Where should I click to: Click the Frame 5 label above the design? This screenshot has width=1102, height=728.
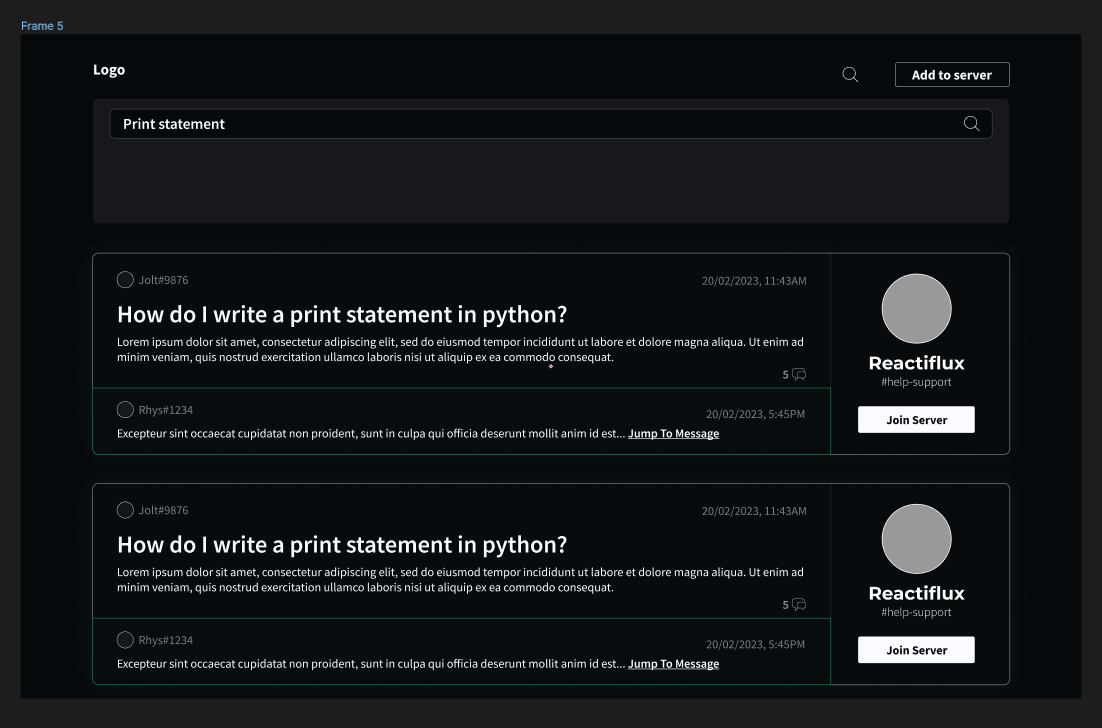(42, 25)
